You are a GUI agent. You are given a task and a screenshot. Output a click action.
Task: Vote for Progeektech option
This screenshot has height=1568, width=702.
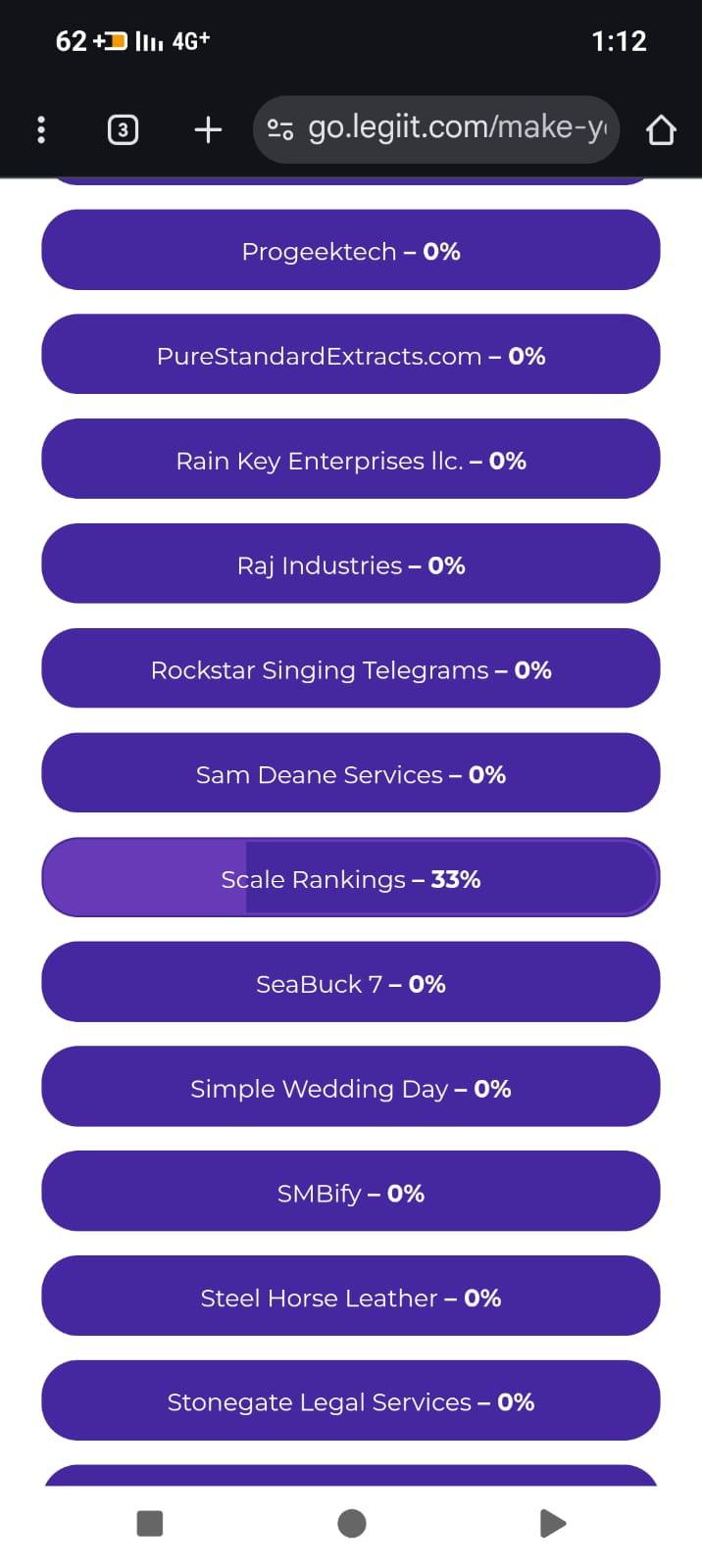351,250
